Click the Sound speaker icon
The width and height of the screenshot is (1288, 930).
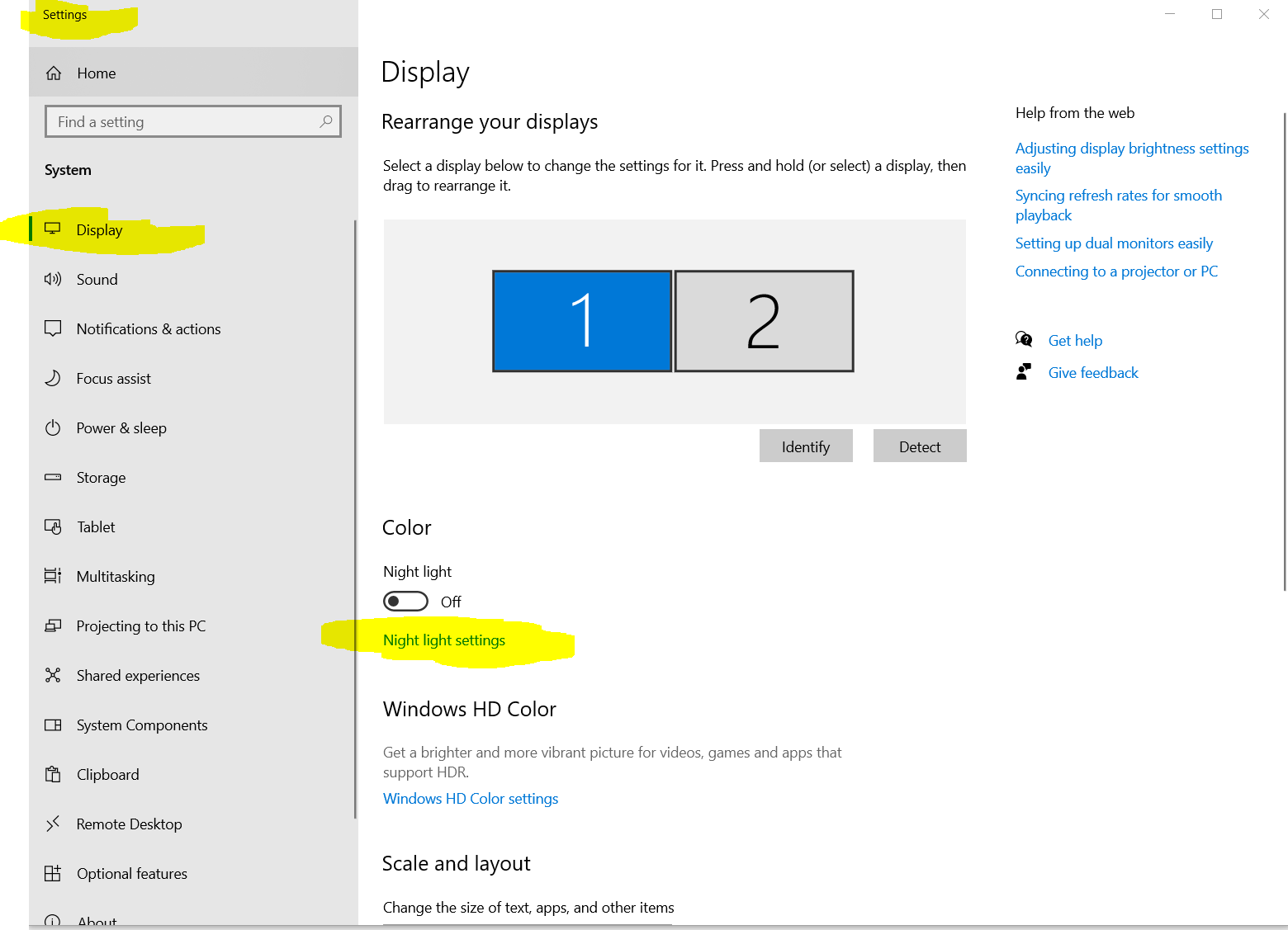tap(53, 279)
